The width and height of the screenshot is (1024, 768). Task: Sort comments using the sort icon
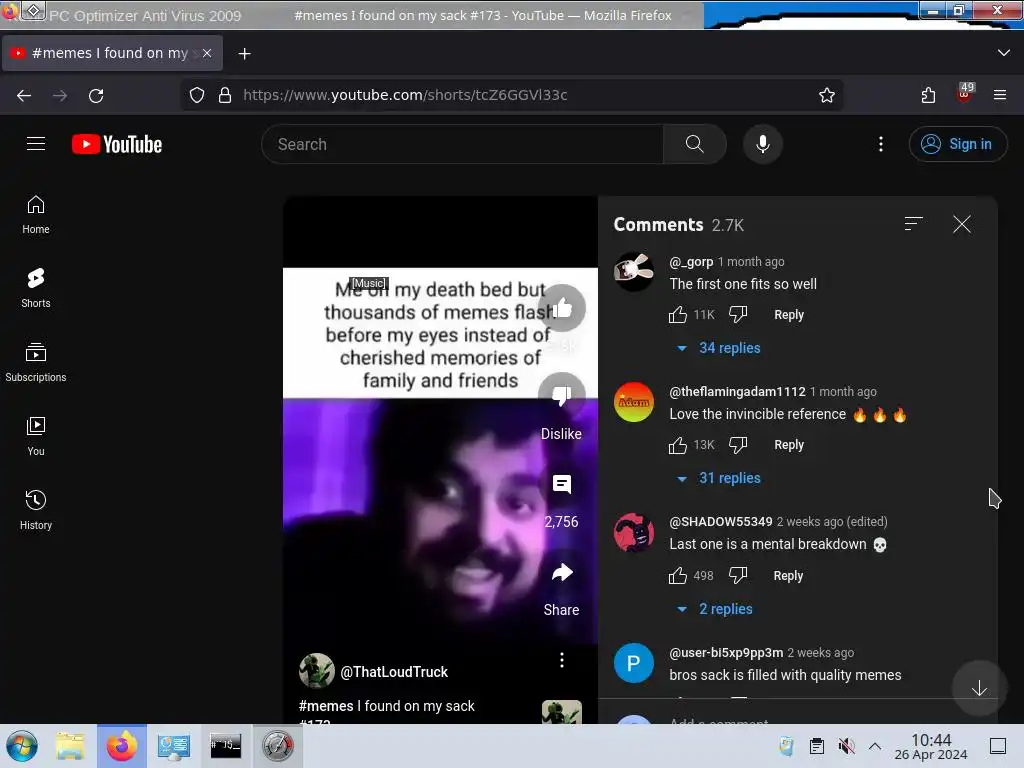pos(913,224)
